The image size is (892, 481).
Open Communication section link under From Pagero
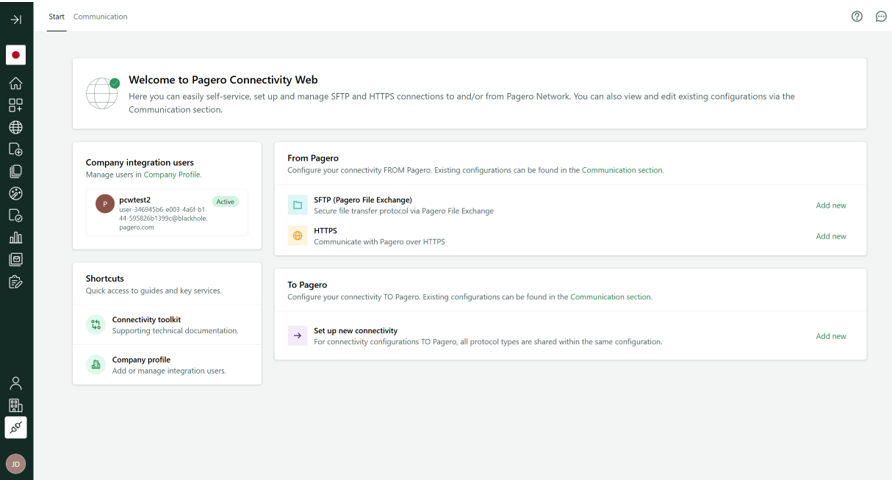[x=622, y=170]
